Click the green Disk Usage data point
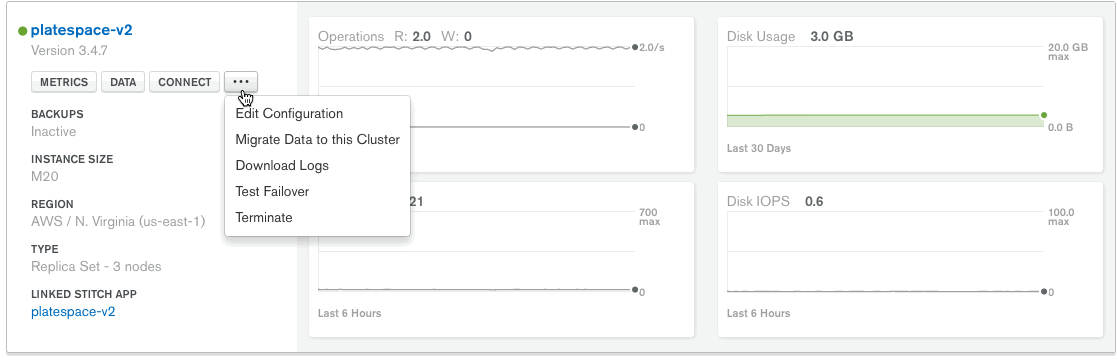 tap(1044, 115)
